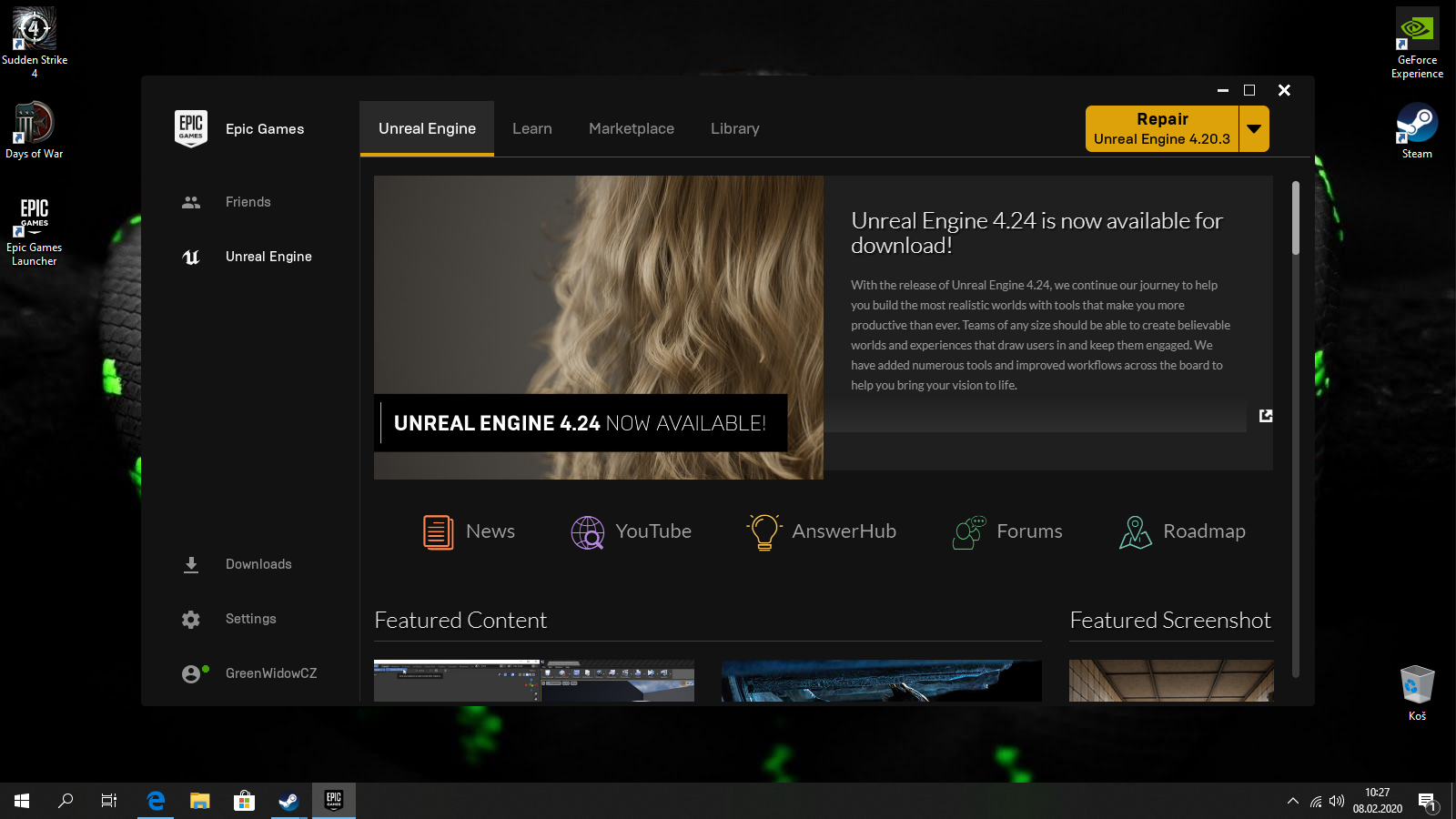Open the first Featured Content editor thumbnail
This screenshot has height=819, width=1456.
point(534,681)
